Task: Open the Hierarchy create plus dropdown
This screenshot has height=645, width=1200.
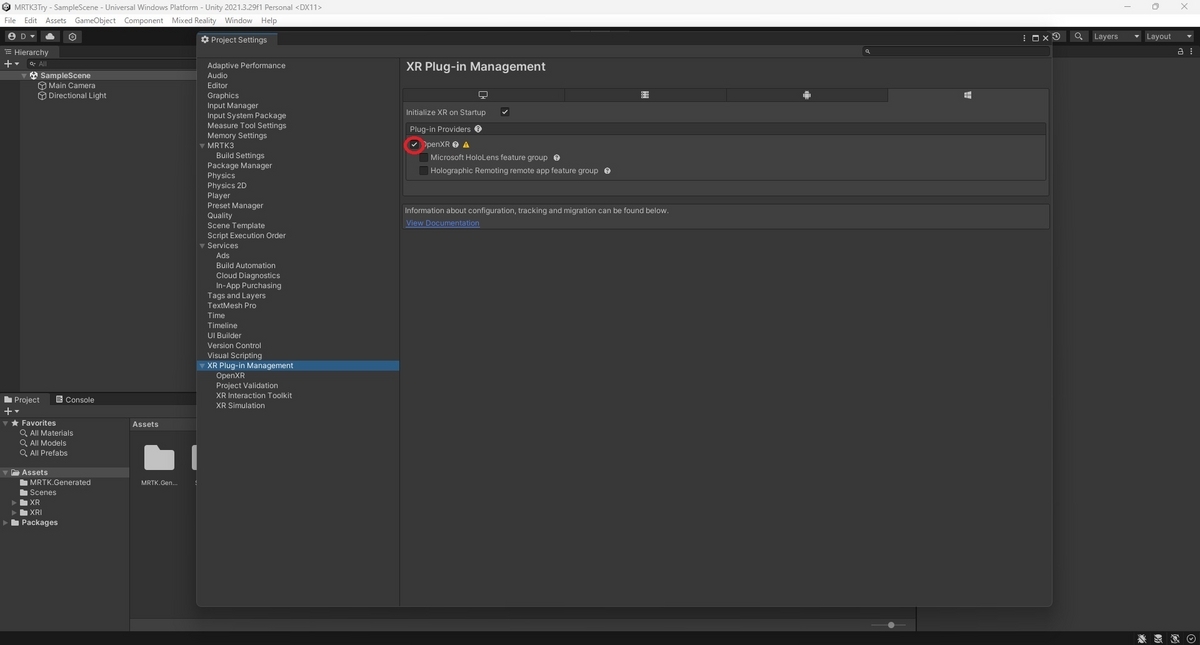Action: coord(11,63)
